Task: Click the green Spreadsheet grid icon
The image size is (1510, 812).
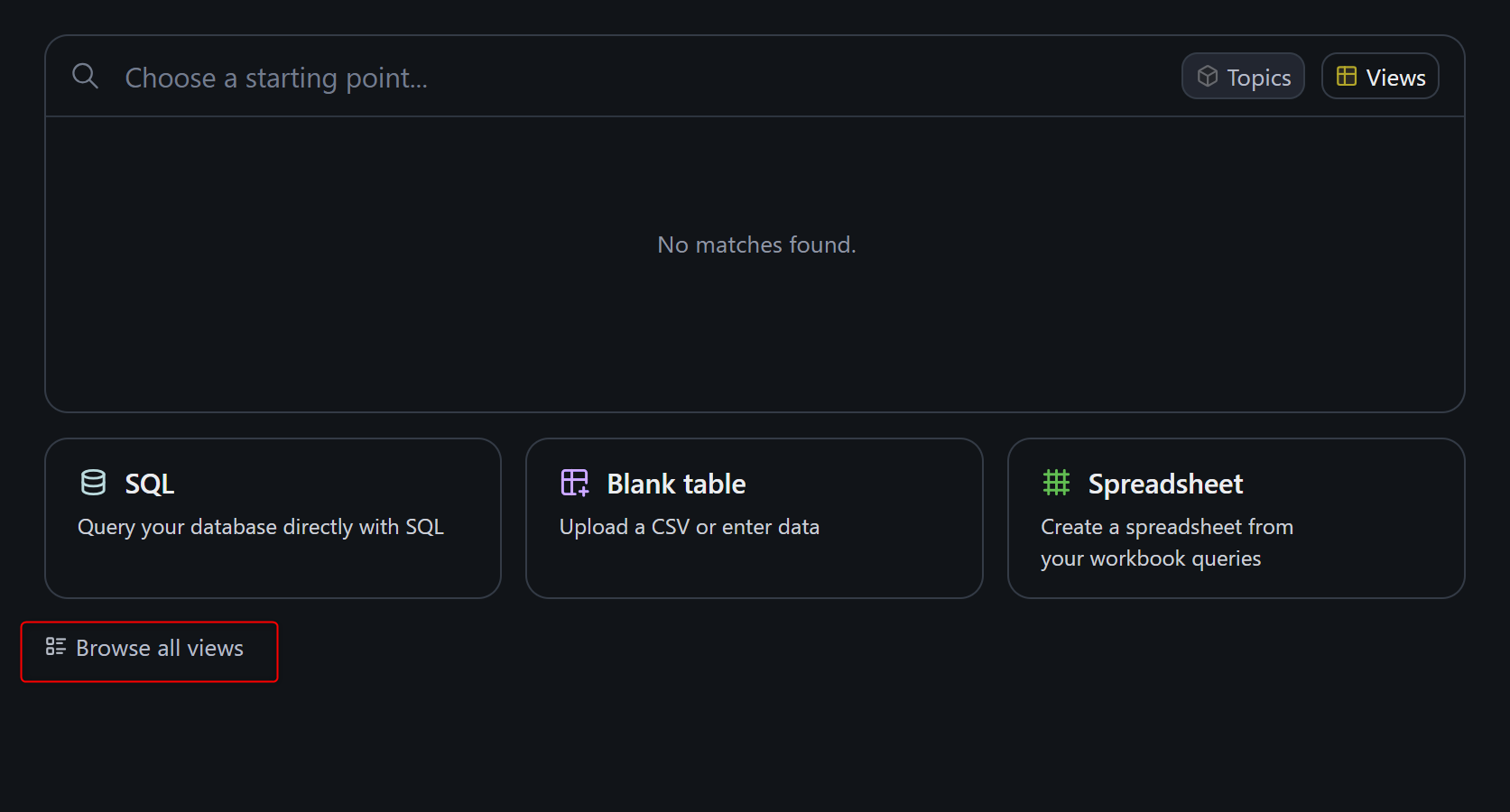Action: tap(1056, 483)
